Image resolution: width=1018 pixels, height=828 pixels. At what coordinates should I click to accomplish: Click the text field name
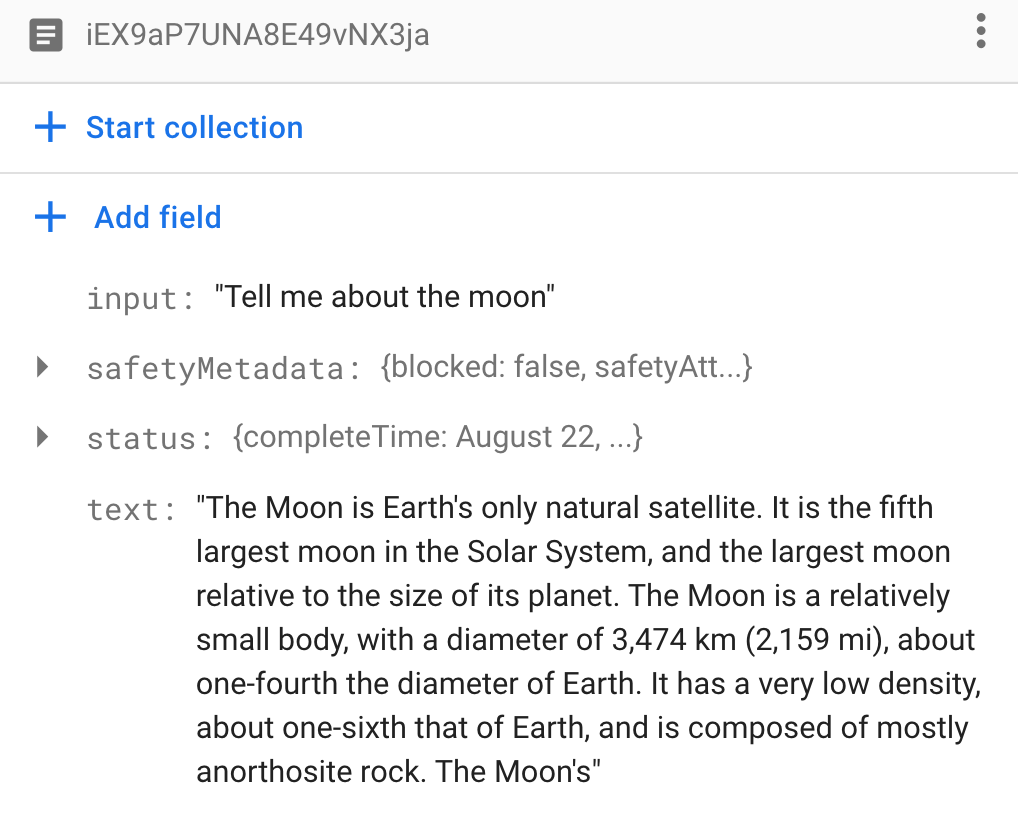tap(132, 510)
